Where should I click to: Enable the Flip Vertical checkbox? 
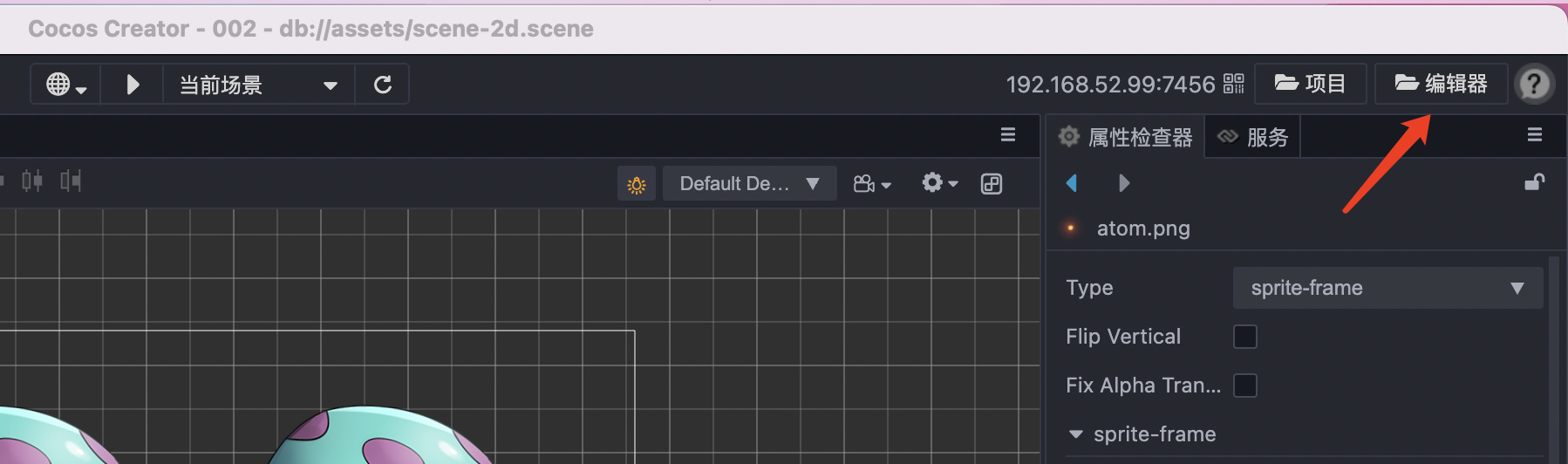point(1245,337)
